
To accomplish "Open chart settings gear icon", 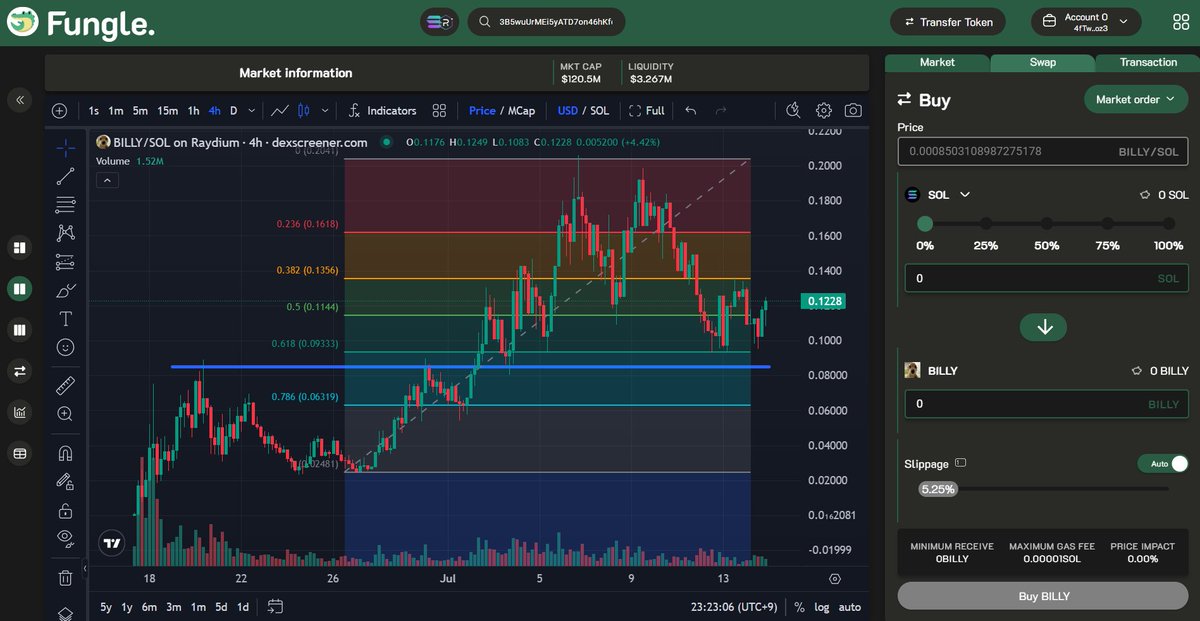I will (824, 111).
